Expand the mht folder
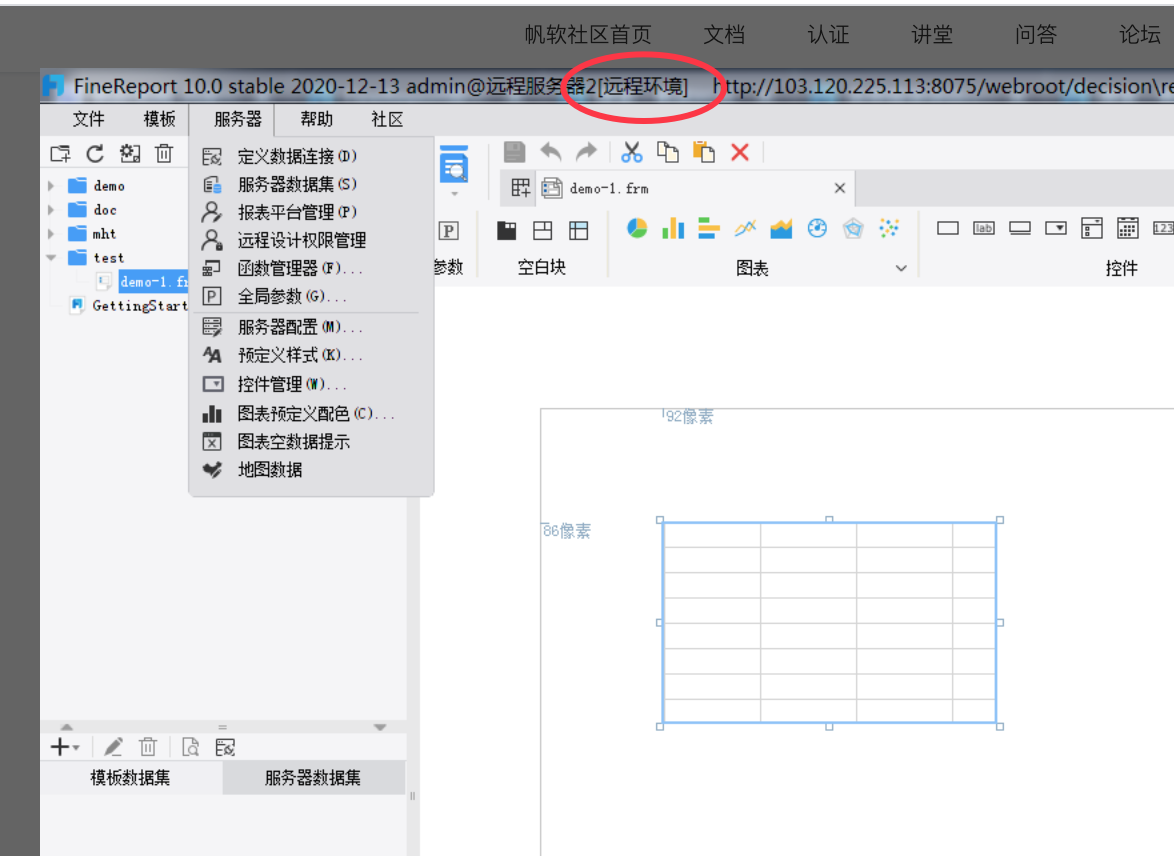This screenshot has height=856, width=1174. click(x=51, y=234)
